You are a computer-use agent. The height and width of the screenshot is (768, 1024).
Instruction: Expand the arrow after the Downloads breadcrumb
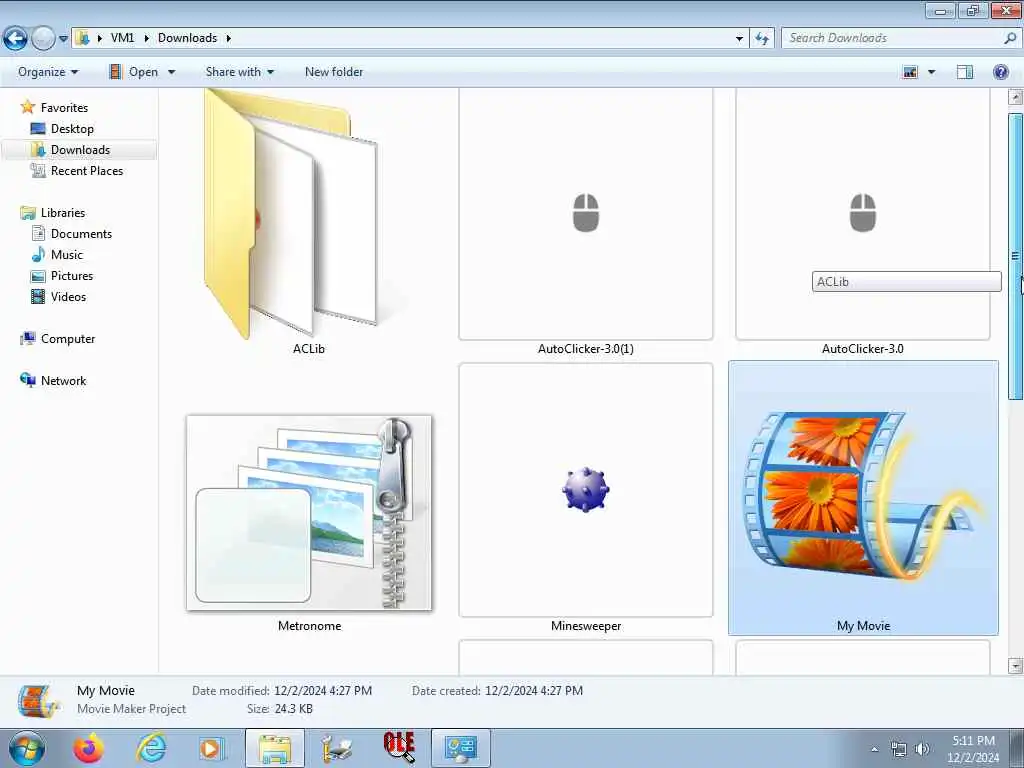pos(229,38)
